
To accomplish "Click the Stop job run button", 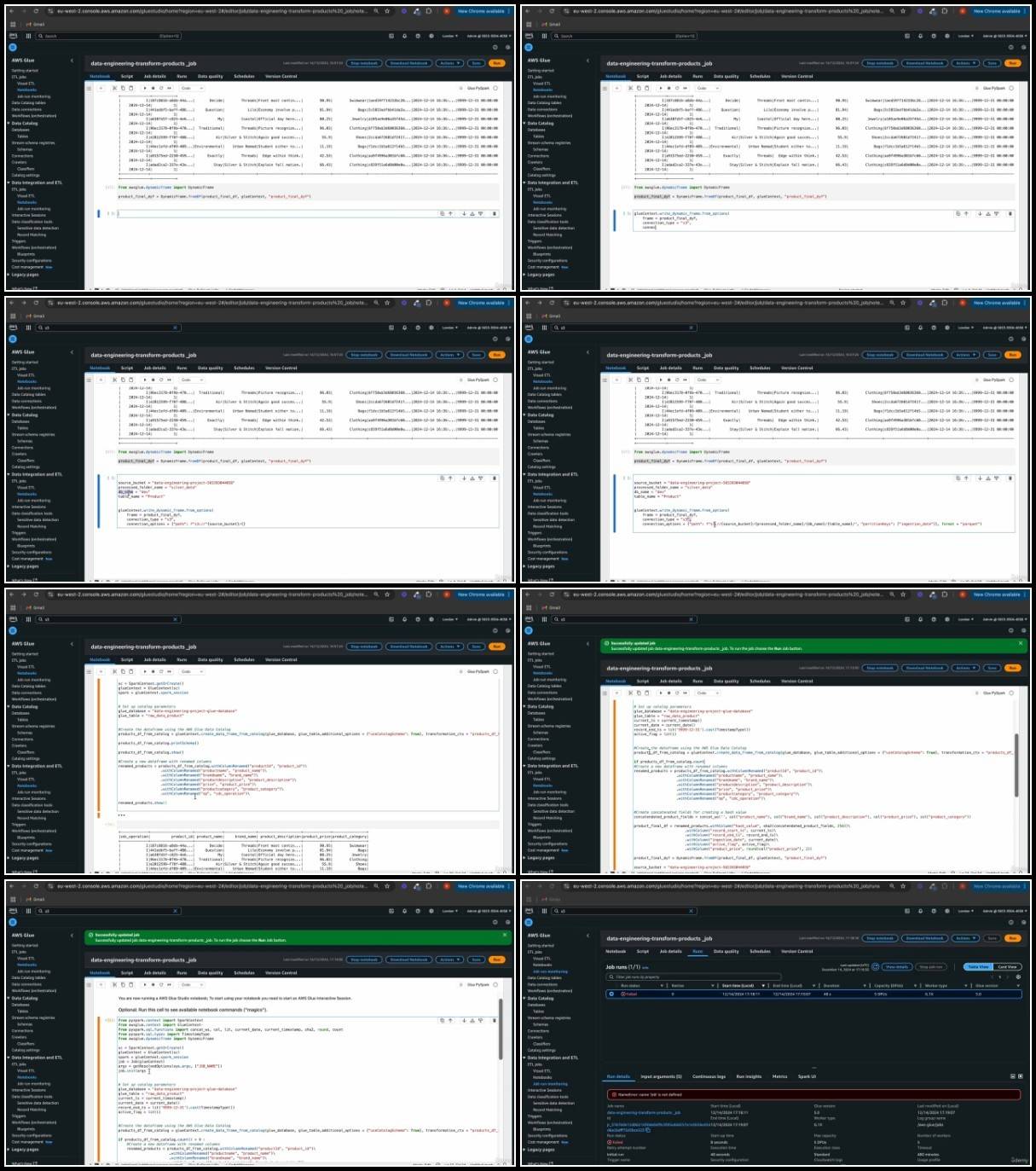I will pyautogui.click(x=930, y=966).
